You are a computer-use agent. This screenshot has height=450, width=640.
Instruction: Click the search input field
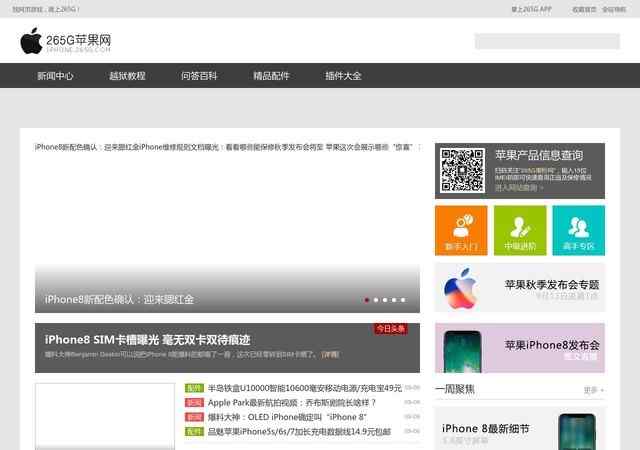click(546, 41)
